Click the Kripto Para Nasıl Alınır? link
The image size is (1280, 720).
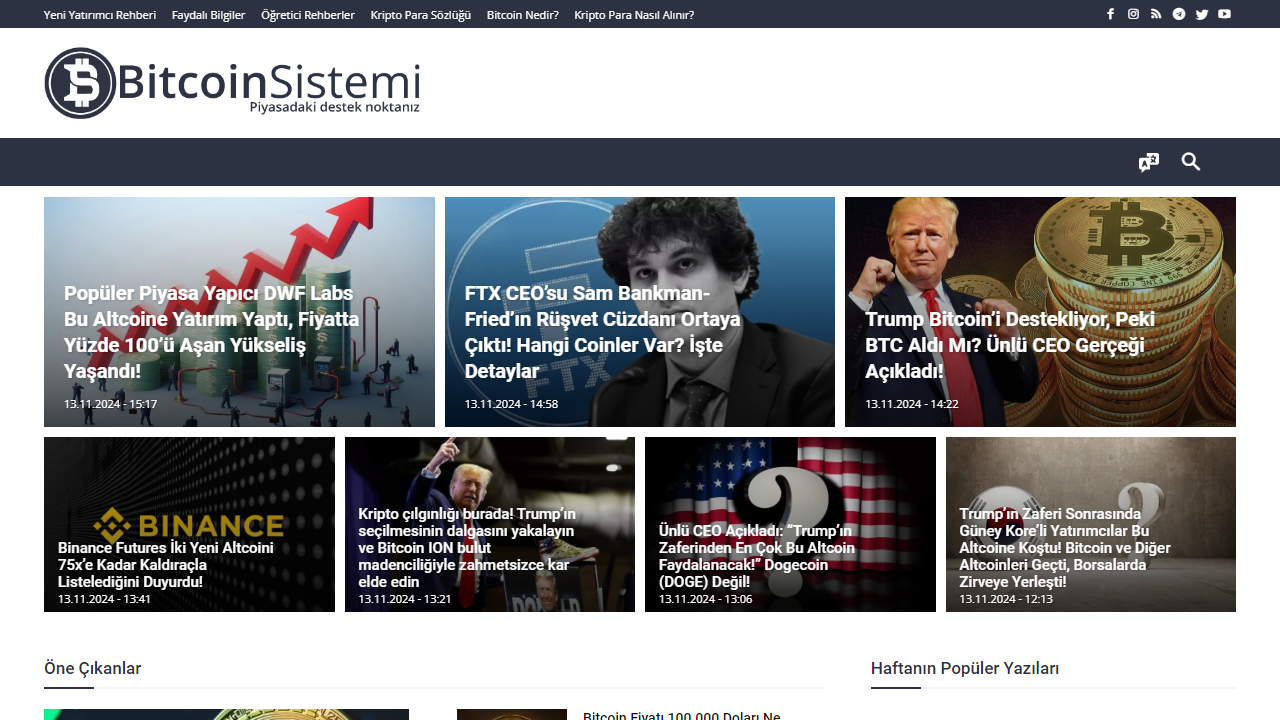[633, 14]
